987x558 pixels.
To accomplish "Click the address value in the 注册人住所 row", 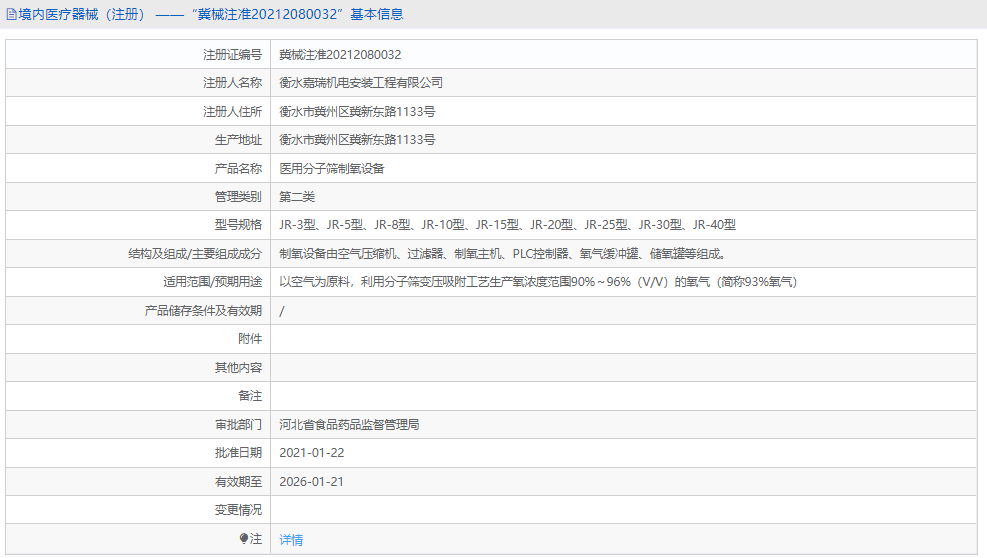I will click(357, 112).
